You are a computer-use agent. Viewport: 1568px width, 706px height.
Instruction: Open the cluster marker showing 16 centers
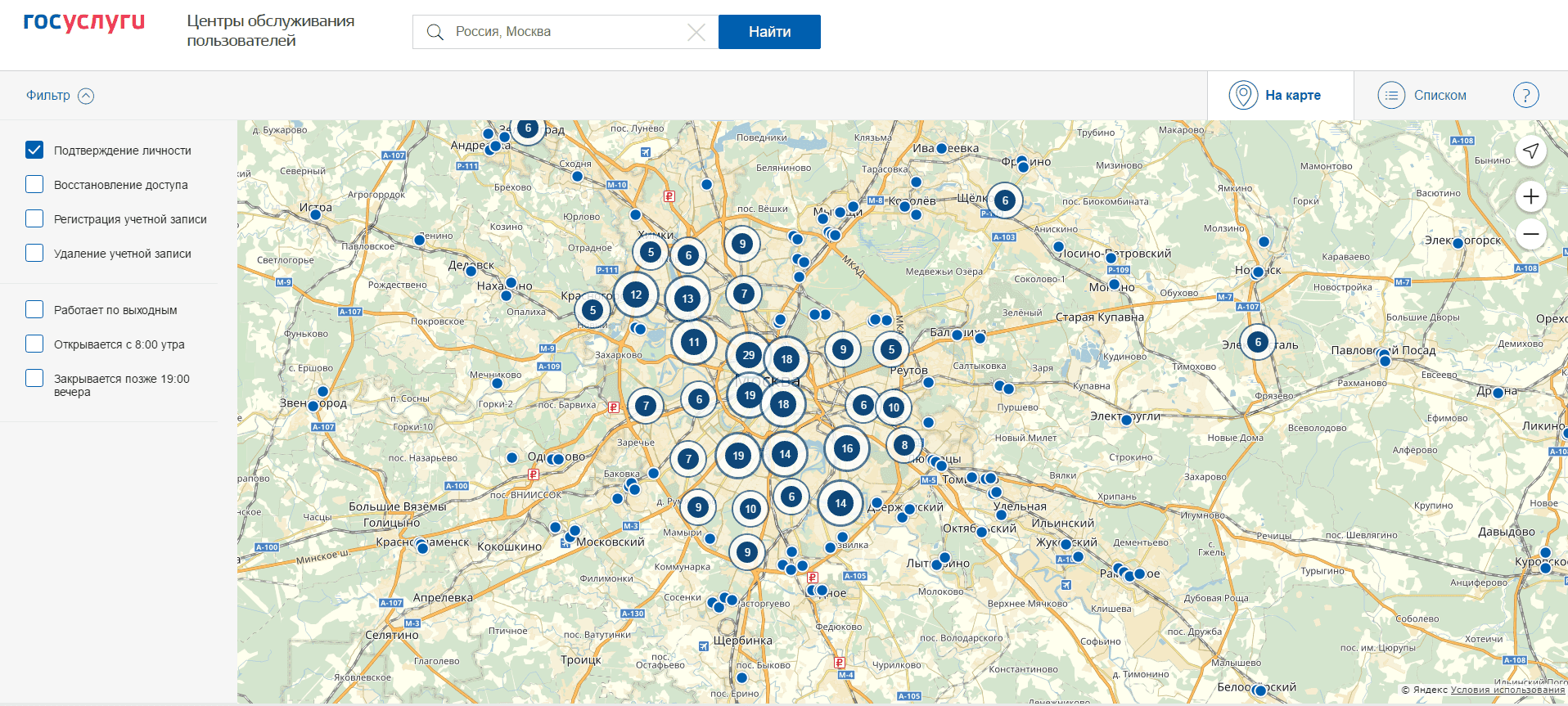846,448
